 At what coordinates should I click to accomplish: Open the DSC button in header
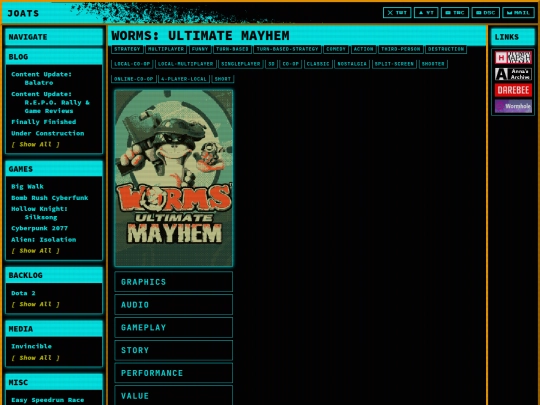point(486,13)
